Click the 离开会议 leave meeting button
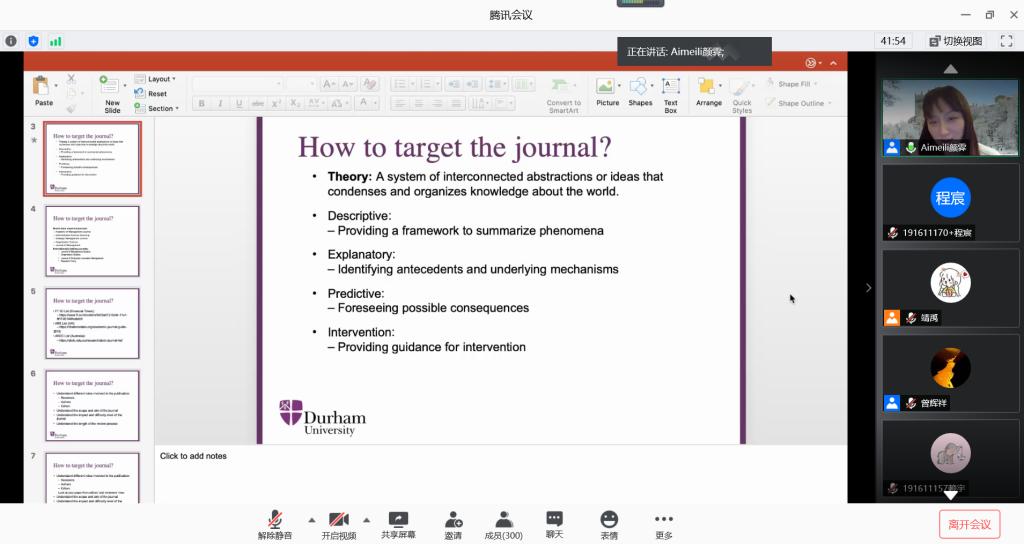The width and height of the screenshot is (1024, 544). (x=969, y=524)
